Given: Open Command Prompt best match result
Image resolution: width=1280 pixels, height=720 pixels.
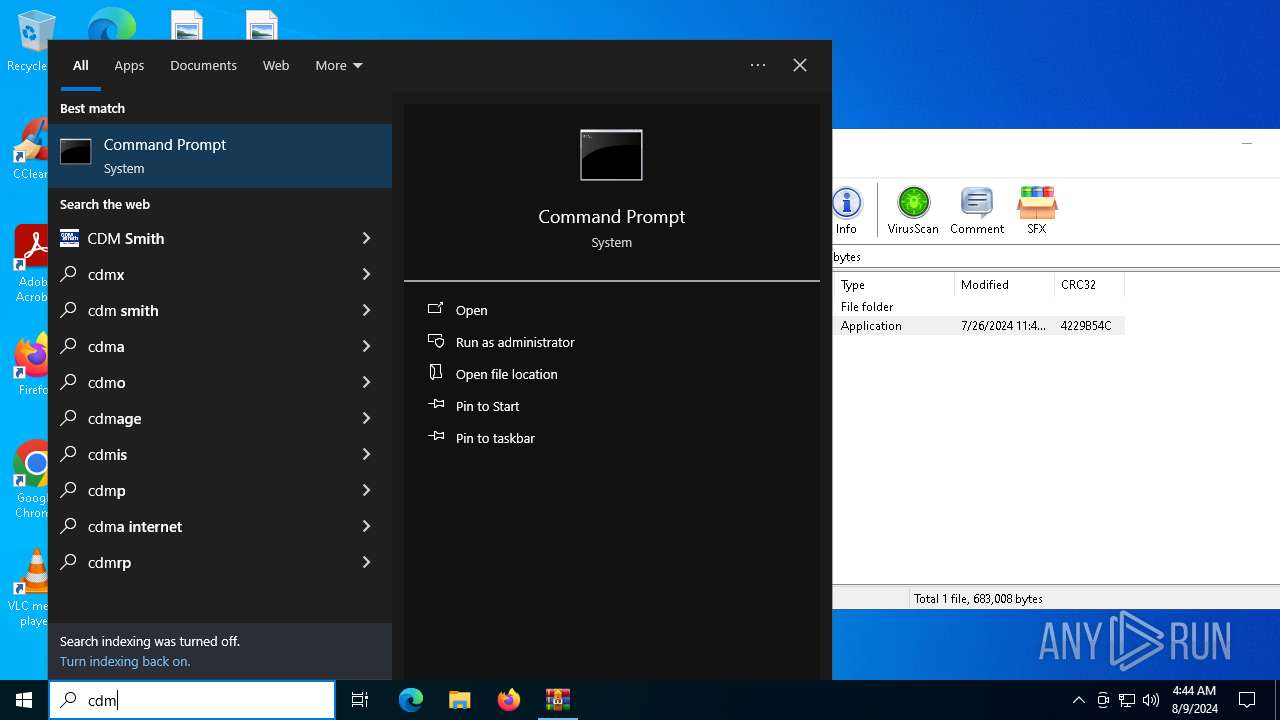Looking at the screenshot, I should [220, 156].
